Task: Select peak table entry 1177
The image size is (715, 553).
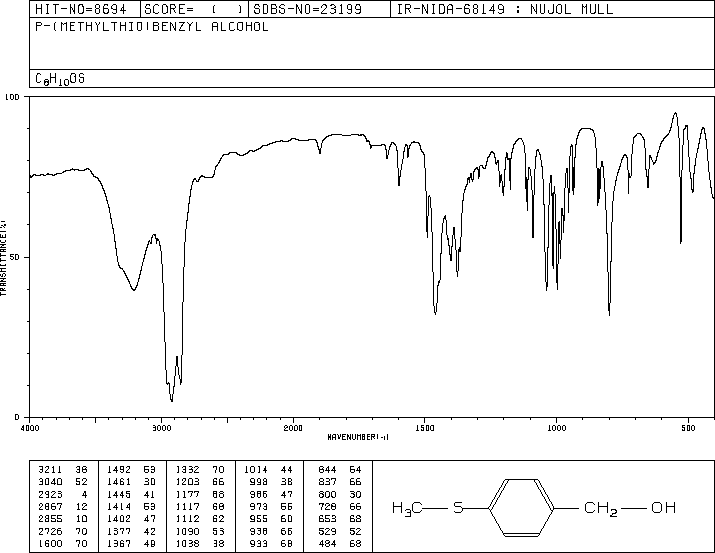Action: (x=187, y=494)
